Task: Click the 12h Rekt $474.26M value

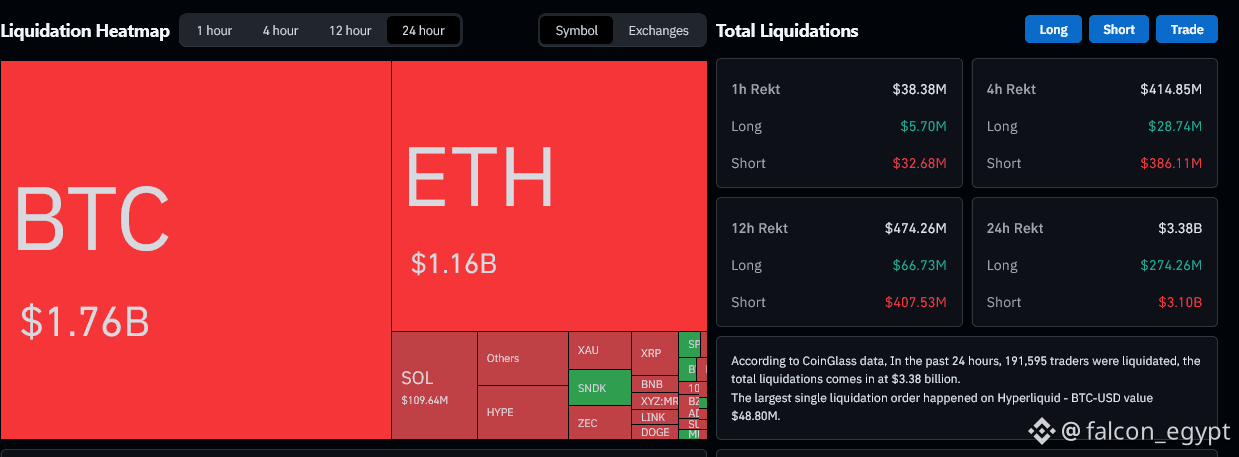Action: click(916, 228)
